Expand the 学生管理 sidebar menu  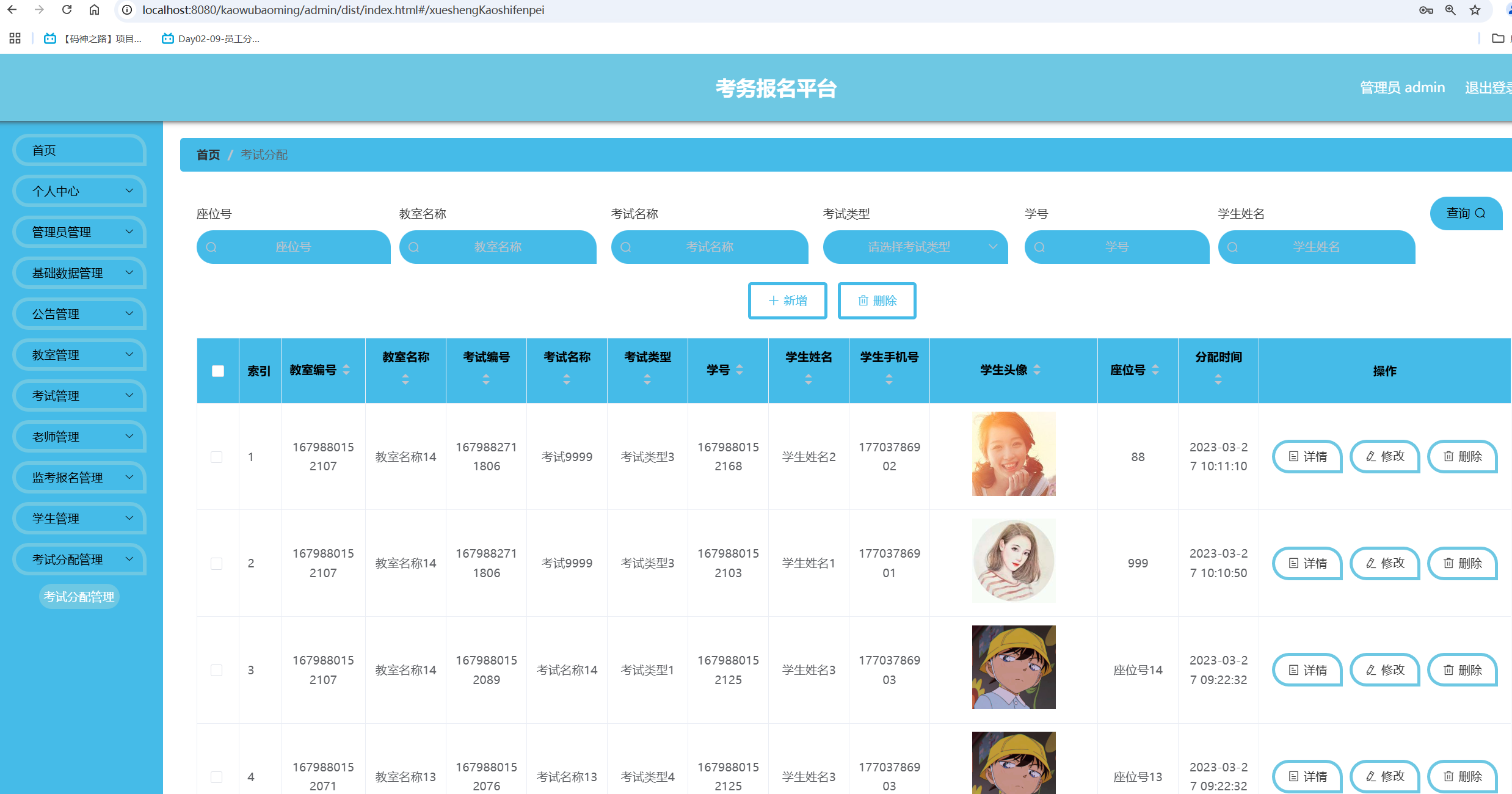tap(79, 519)
